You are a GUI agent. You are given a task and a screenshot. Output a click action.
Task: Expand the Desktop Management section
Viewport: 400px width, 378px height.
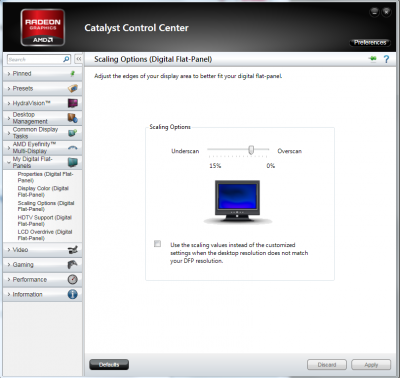tap(42, 118)
